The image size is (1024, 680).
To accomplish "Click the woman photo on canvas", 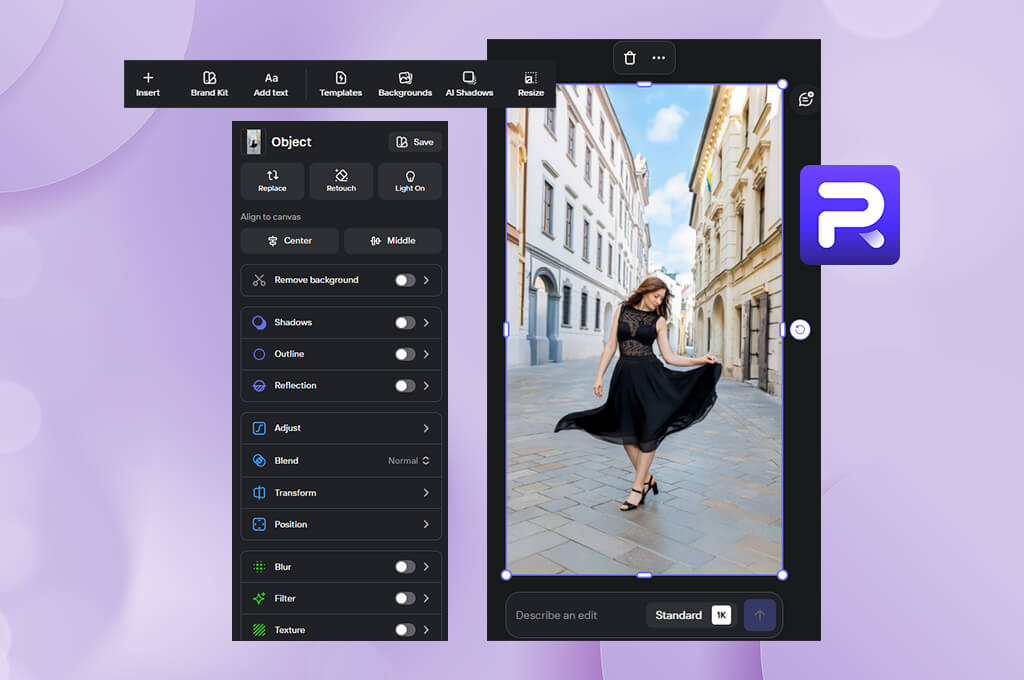I will (644, 330).
